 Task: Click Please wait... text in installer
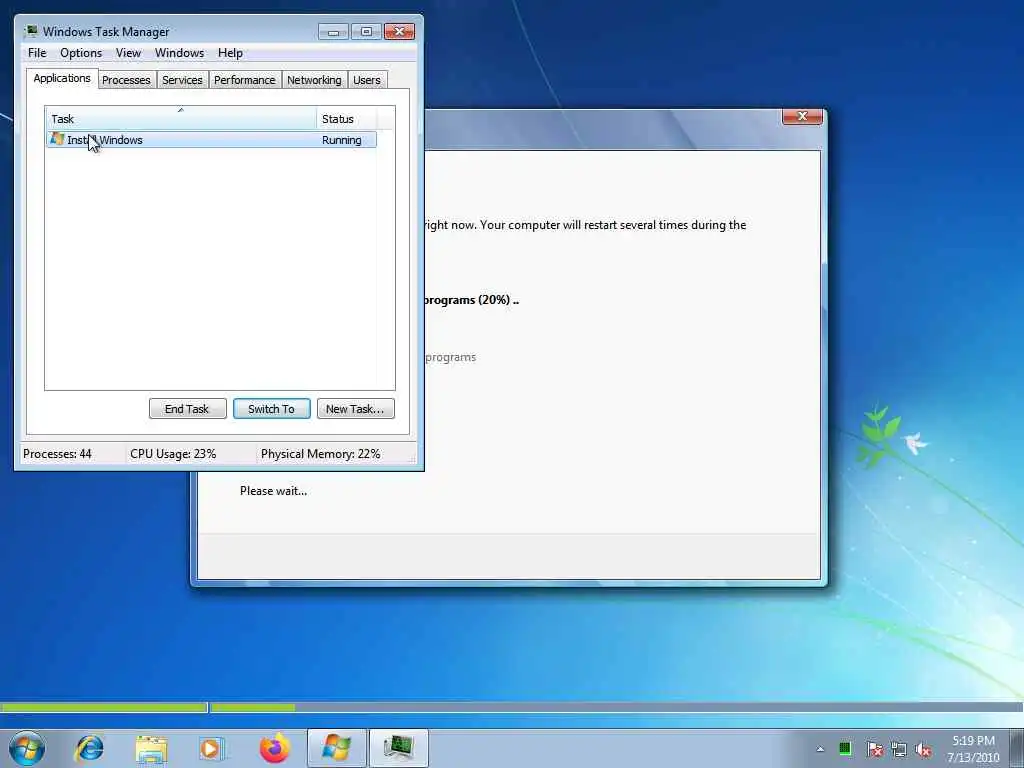[273, 491]
